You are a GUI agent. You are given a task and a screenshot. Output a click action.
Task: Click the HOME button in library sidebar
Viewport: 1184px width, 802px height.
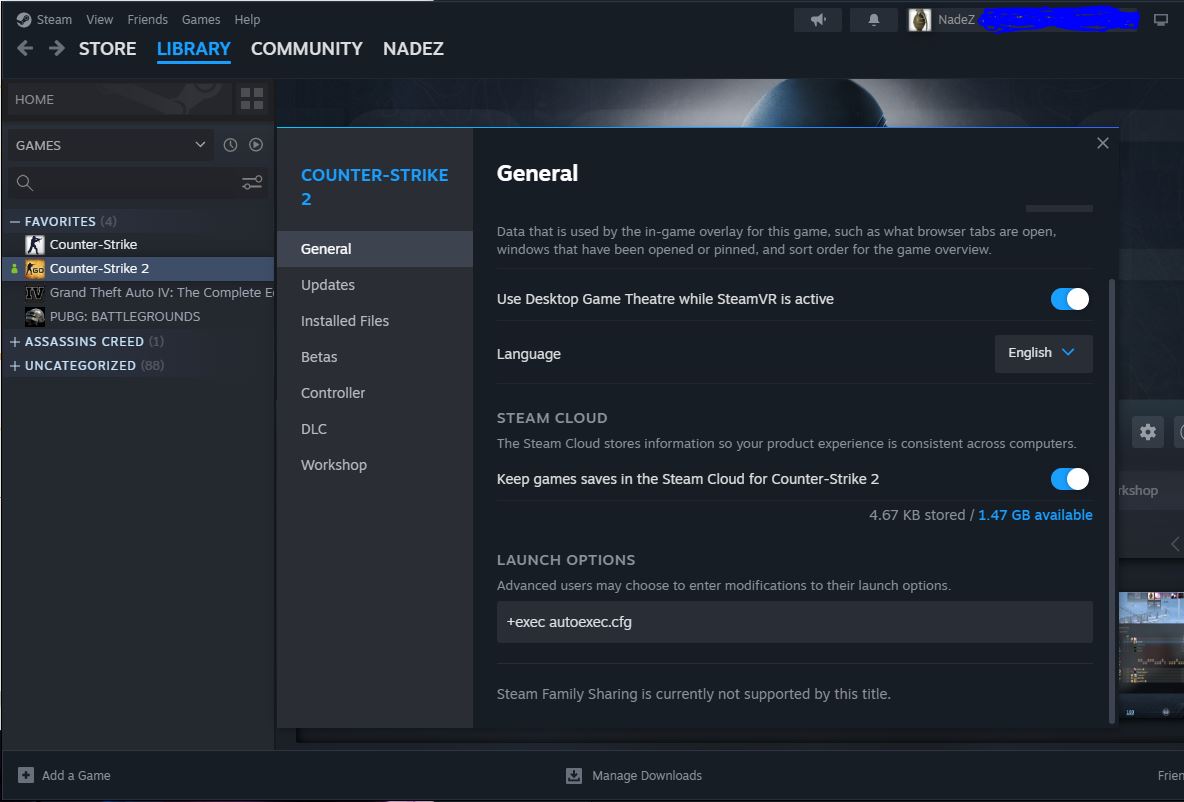[119, 99]
